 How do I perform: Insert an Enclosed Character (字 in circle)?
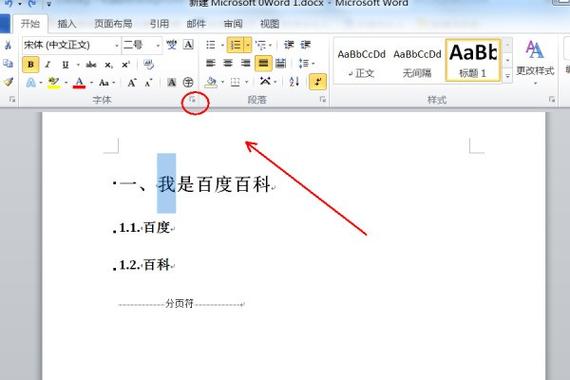[188, 82]
